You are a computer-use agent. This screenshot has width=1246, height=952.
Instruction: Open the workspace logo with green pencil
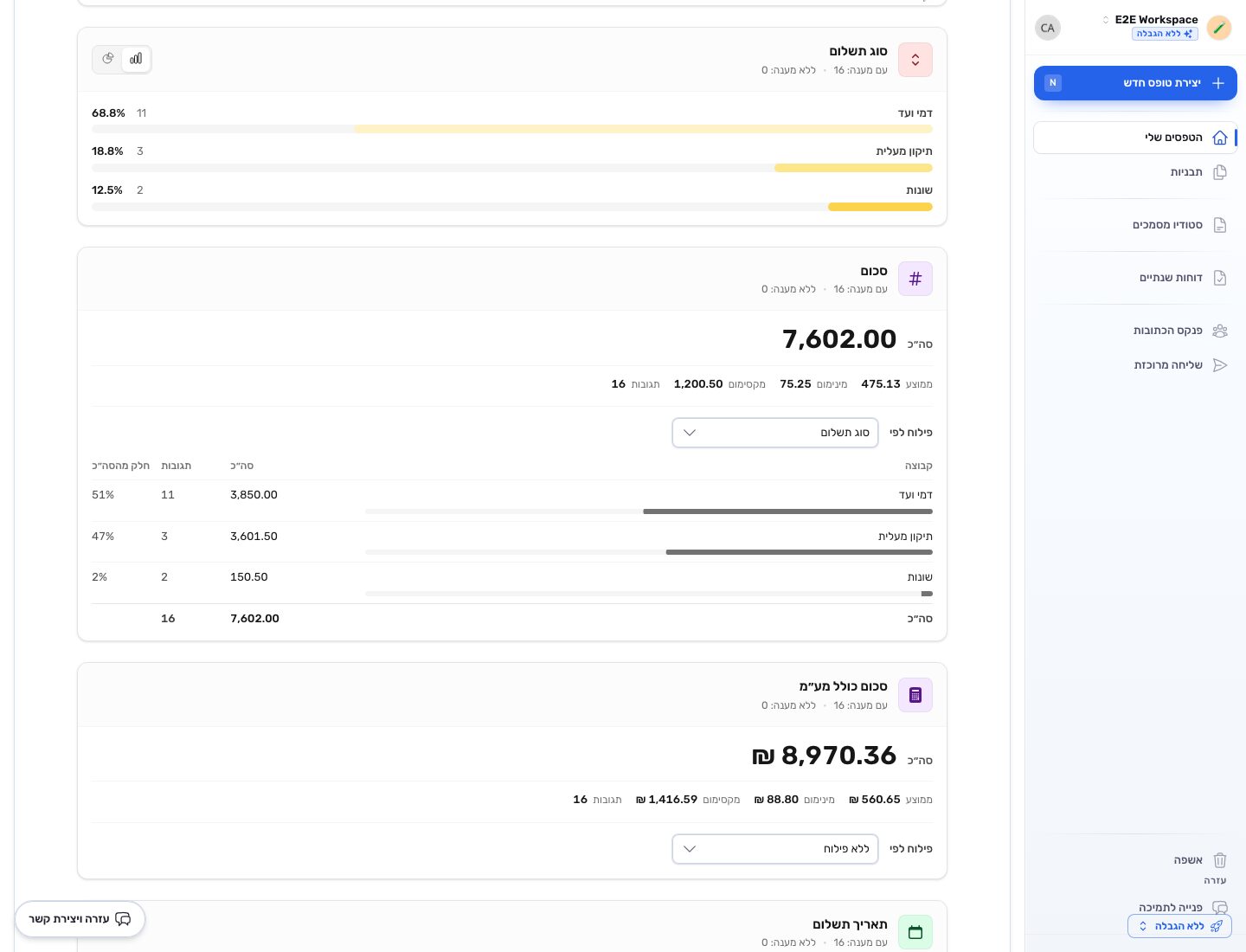[1218, 28]
